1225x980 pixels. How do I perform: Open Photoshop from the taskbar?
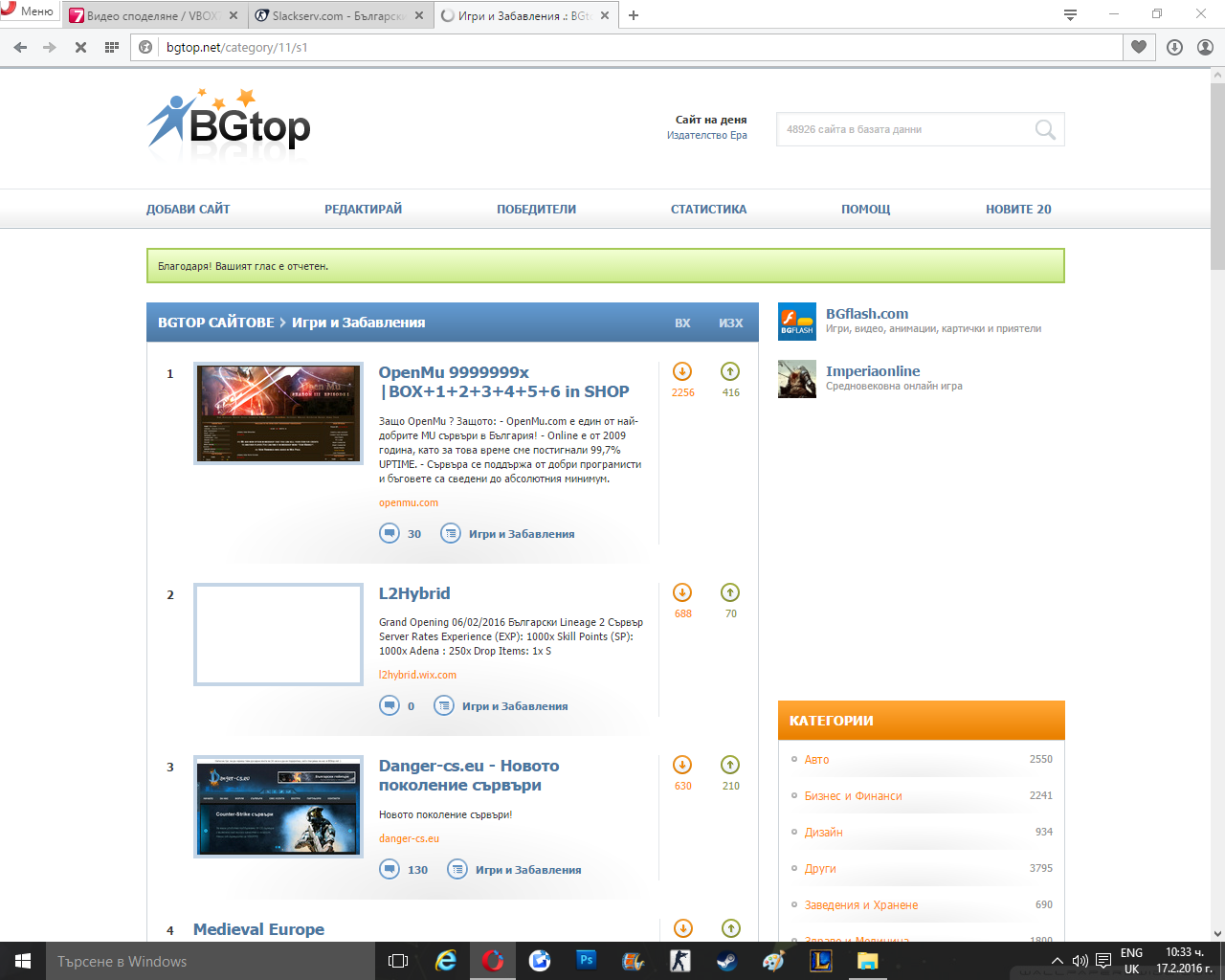[x=587, y=960]
